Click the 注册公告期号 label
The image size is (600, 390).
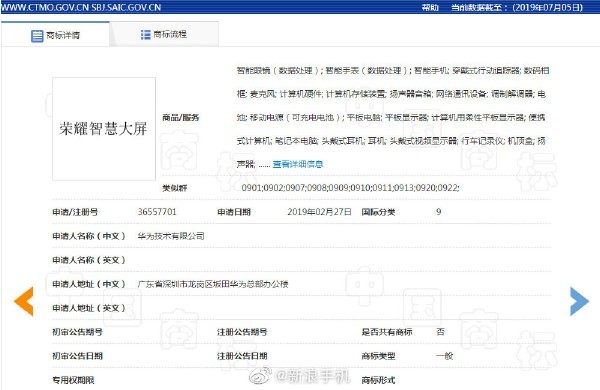pos(242,332)
